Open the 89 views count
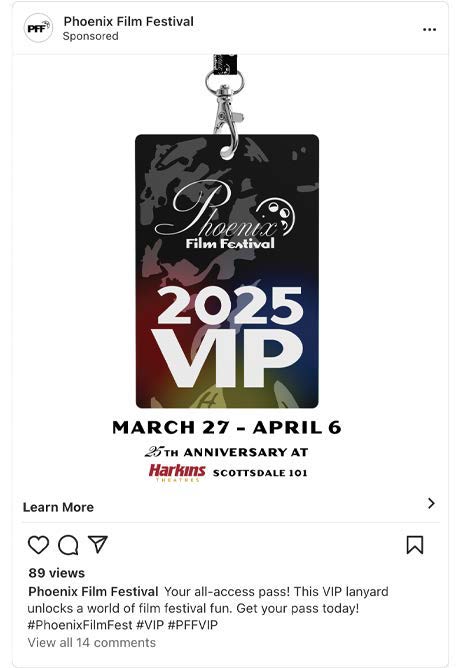Screen dimensions: 460x668 coord(57,573)
